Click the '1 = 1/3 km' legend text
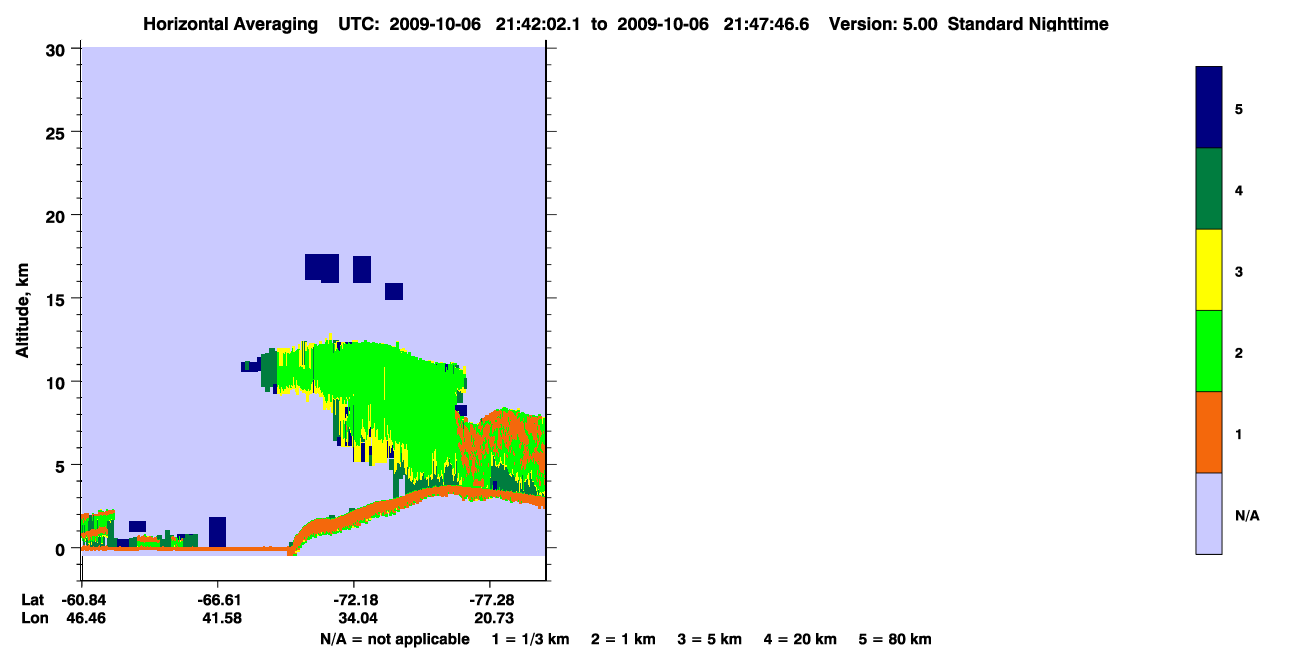 pyautogui.click(x=529, y=639)
